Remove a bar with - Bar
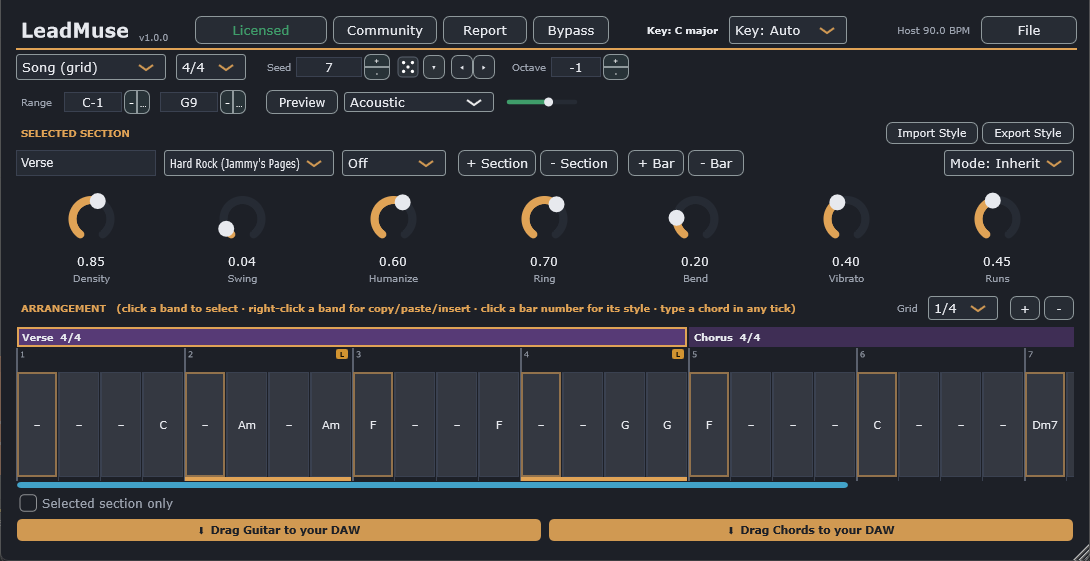 tap(716, 163)
